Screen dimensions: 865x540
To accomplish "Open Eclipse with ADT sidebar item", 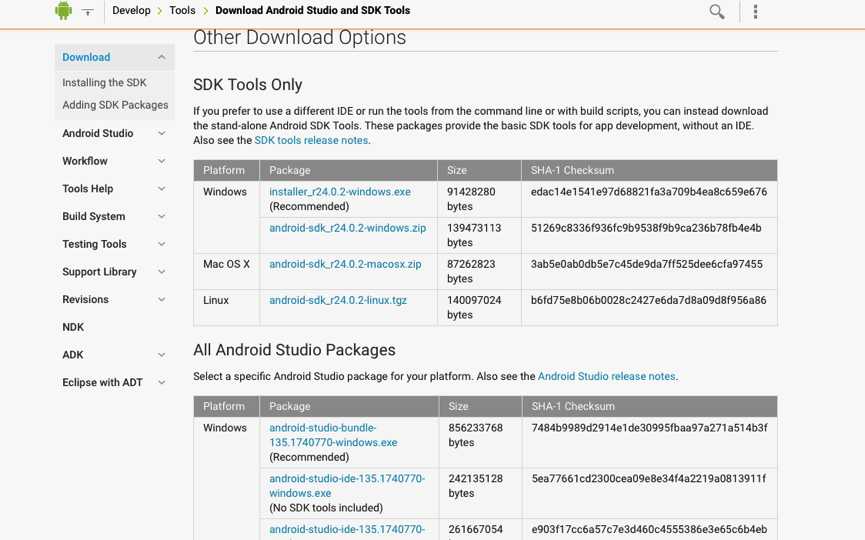I will tap(103, 382).
